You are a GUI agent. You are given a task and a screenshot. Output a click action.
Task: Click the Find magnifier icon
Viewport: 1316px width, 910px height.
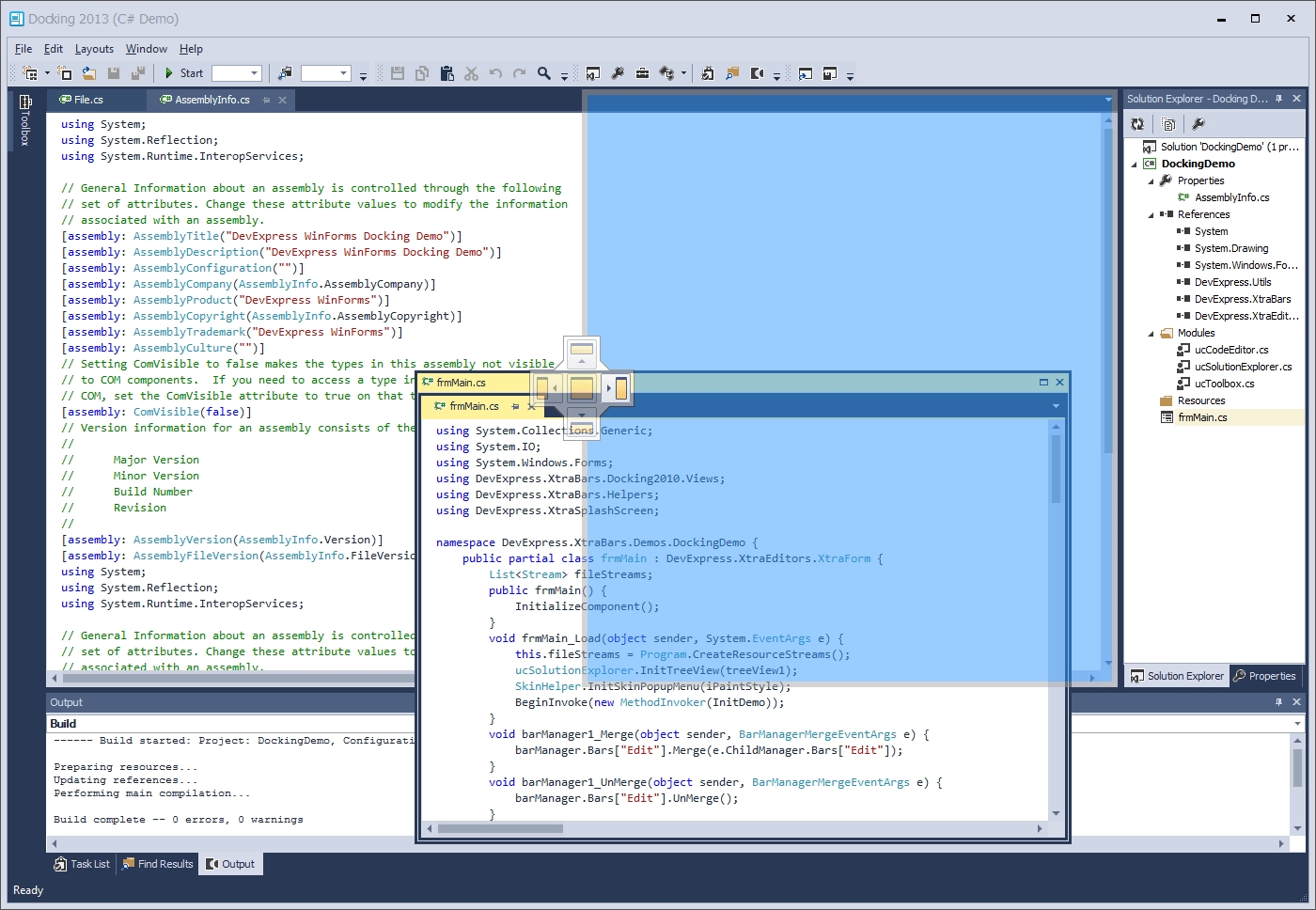(543, 73)
